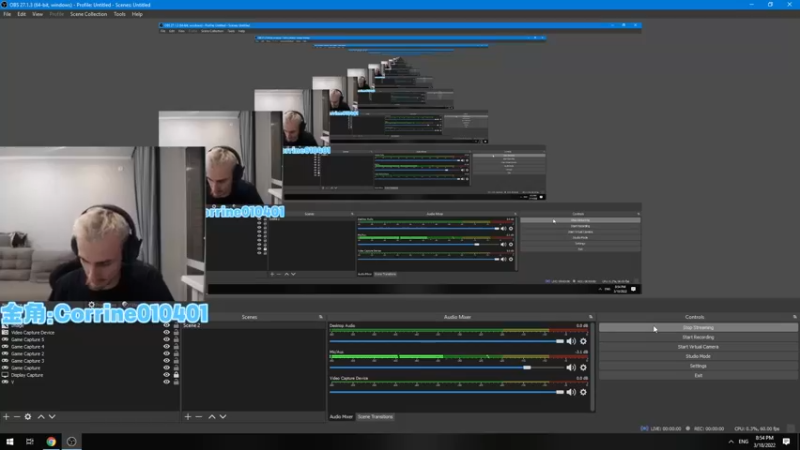Open Mic/Aux gear settings
The image size is (800, 450).
tap(583, 367)
